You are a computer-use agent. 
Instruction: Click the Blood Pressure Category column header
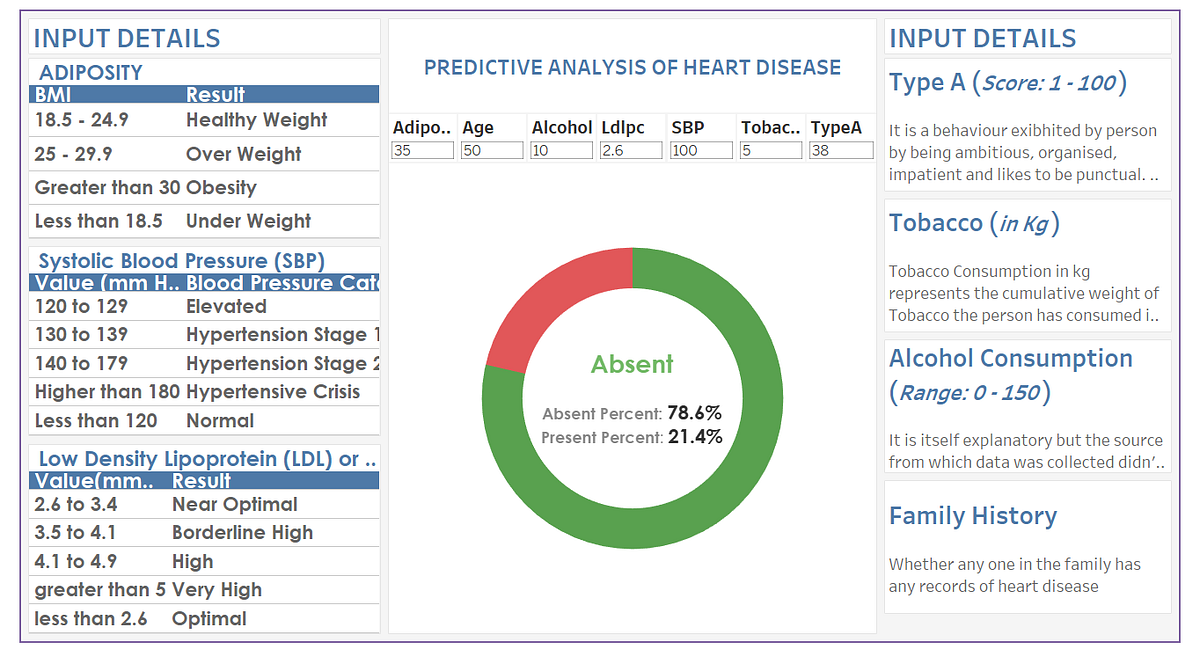click(282, 283)
